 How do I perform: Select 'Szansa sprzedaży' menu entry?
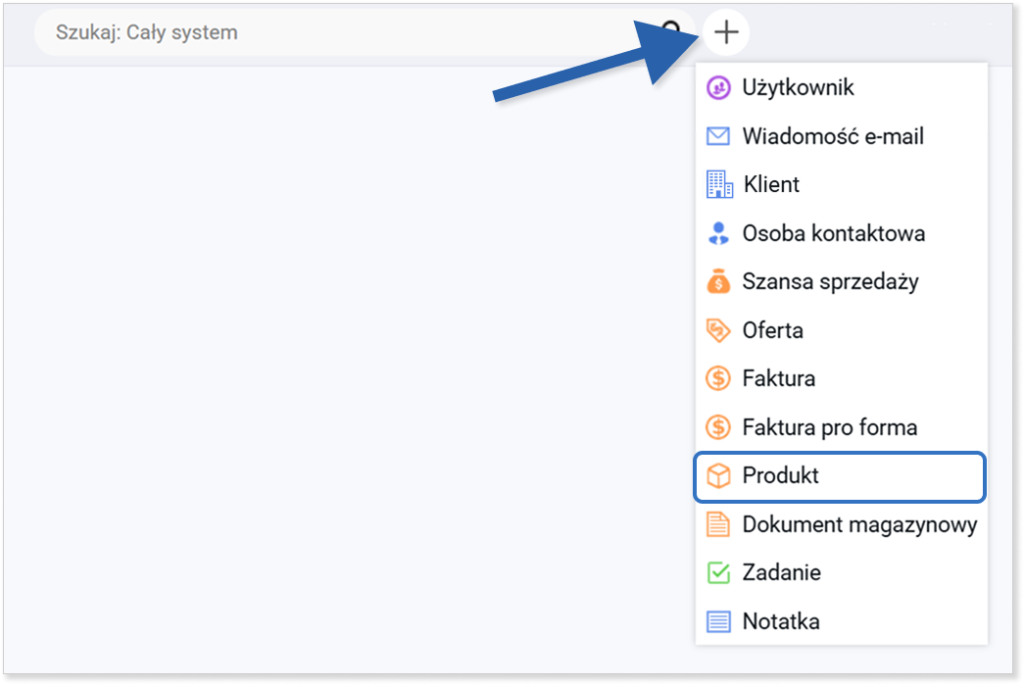[830, 282]
